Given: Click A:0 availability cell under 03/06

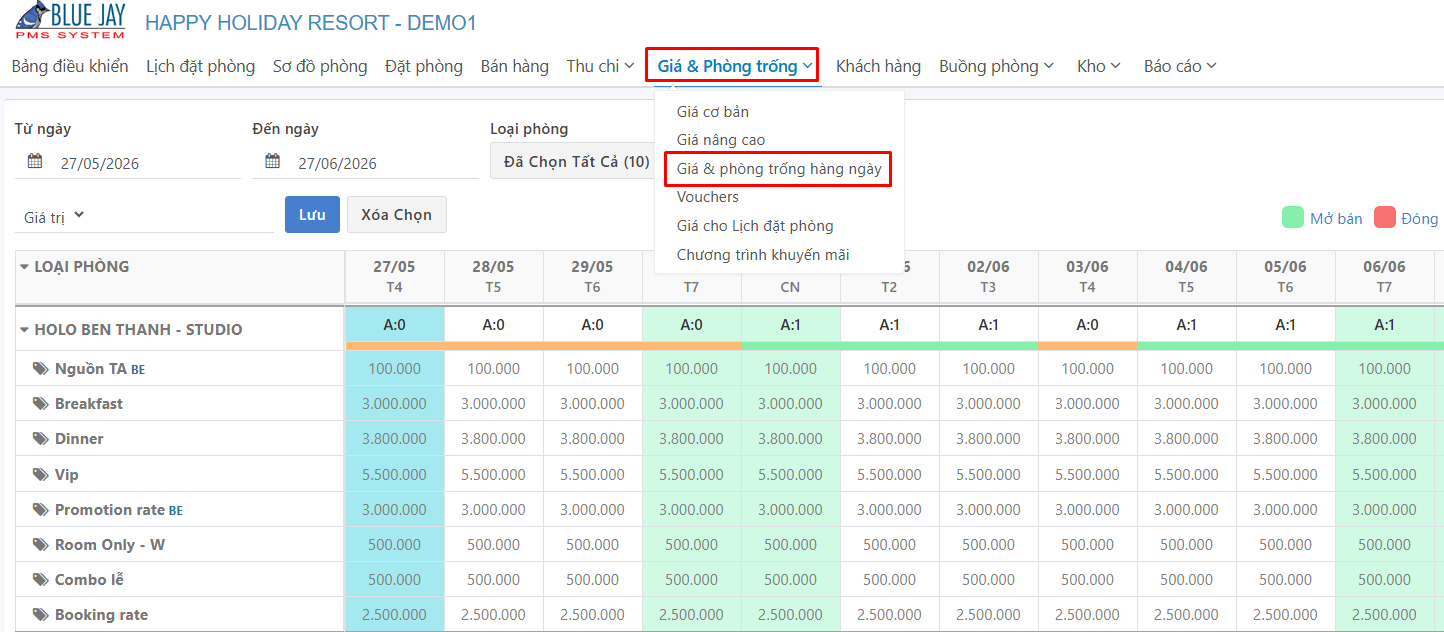Looking at the screenshot, I should [x=1087, y=325].
